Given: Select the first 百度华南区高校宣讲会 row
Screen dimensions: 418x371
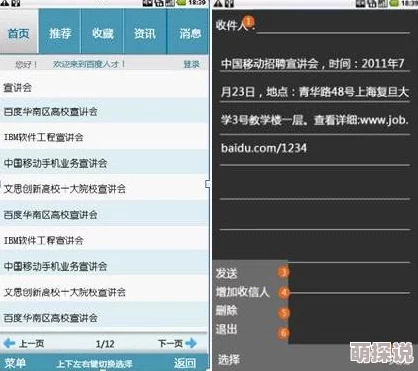Looking at the screenshot, I should coord(104,111).
